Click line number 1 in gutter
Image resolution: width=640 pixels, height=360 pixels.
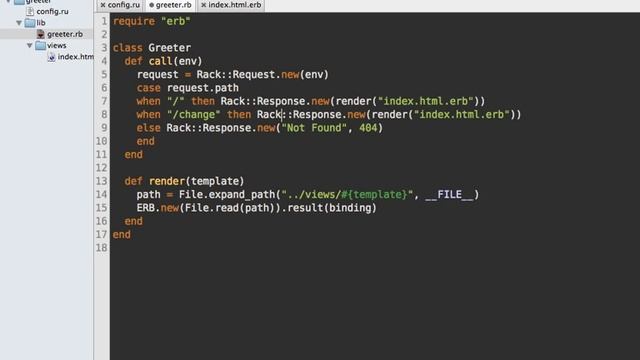[x=104, y=21]
